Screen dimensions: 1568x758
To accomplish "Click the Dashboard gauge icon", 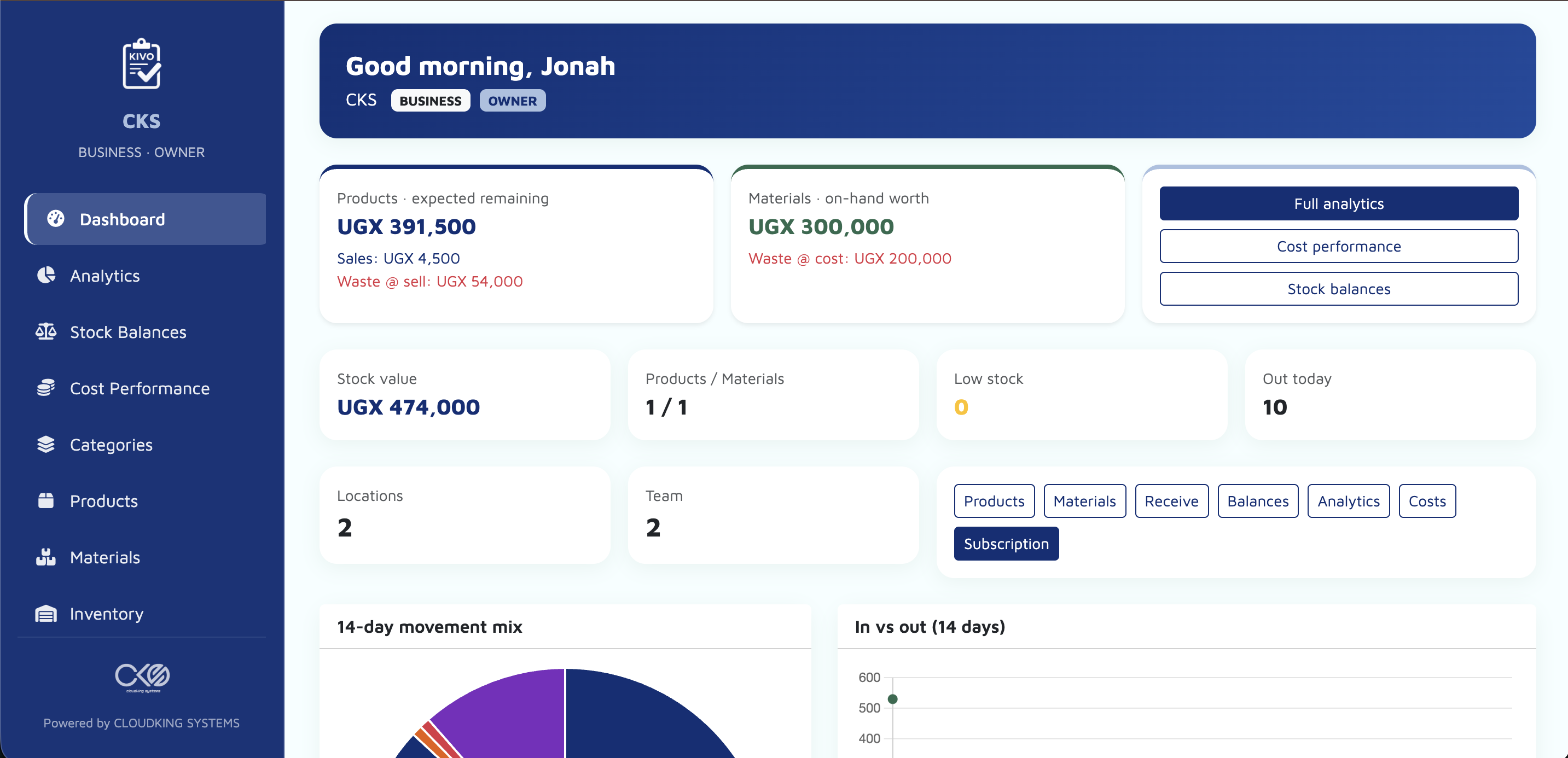I will (55, 219).
